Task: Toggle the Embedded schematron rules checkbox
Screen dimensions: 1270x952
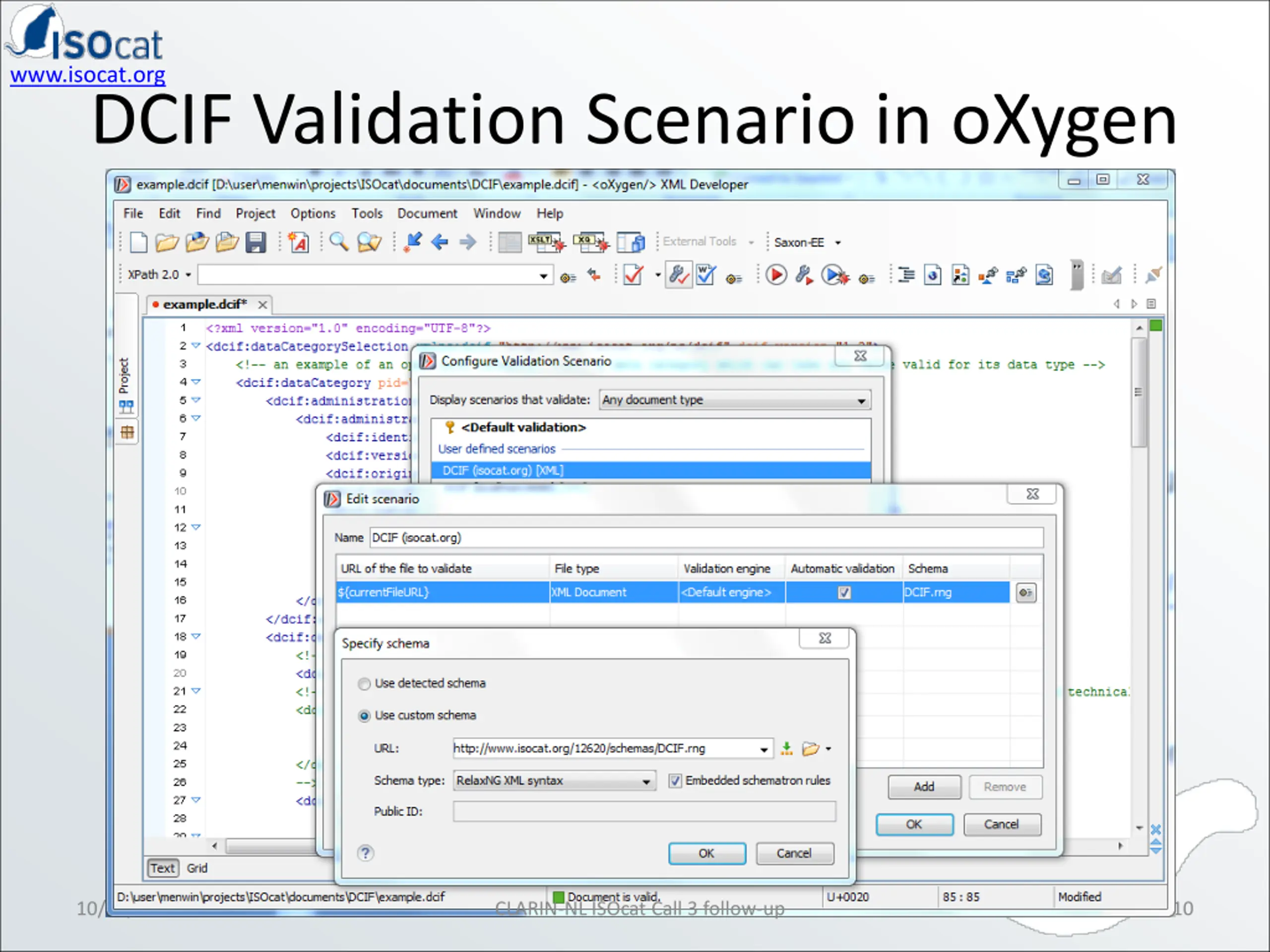Action: 675,780
